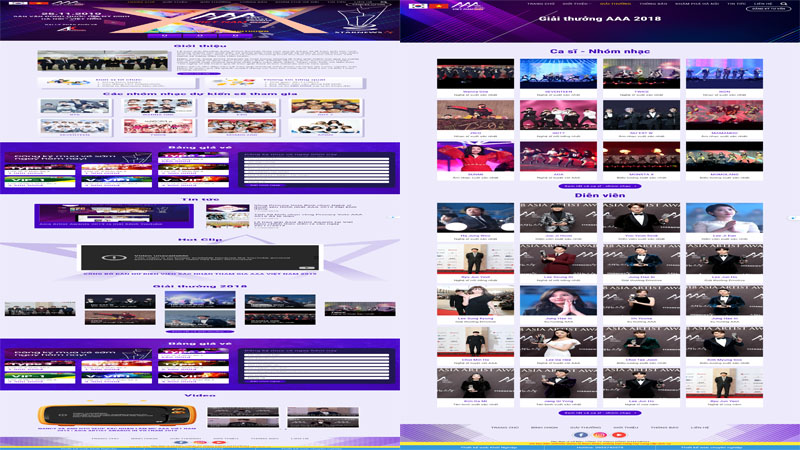This screenshot has width=800, height=450.
Task: Open the MONSTA X performance thumbnail
Action: point(641,157)
